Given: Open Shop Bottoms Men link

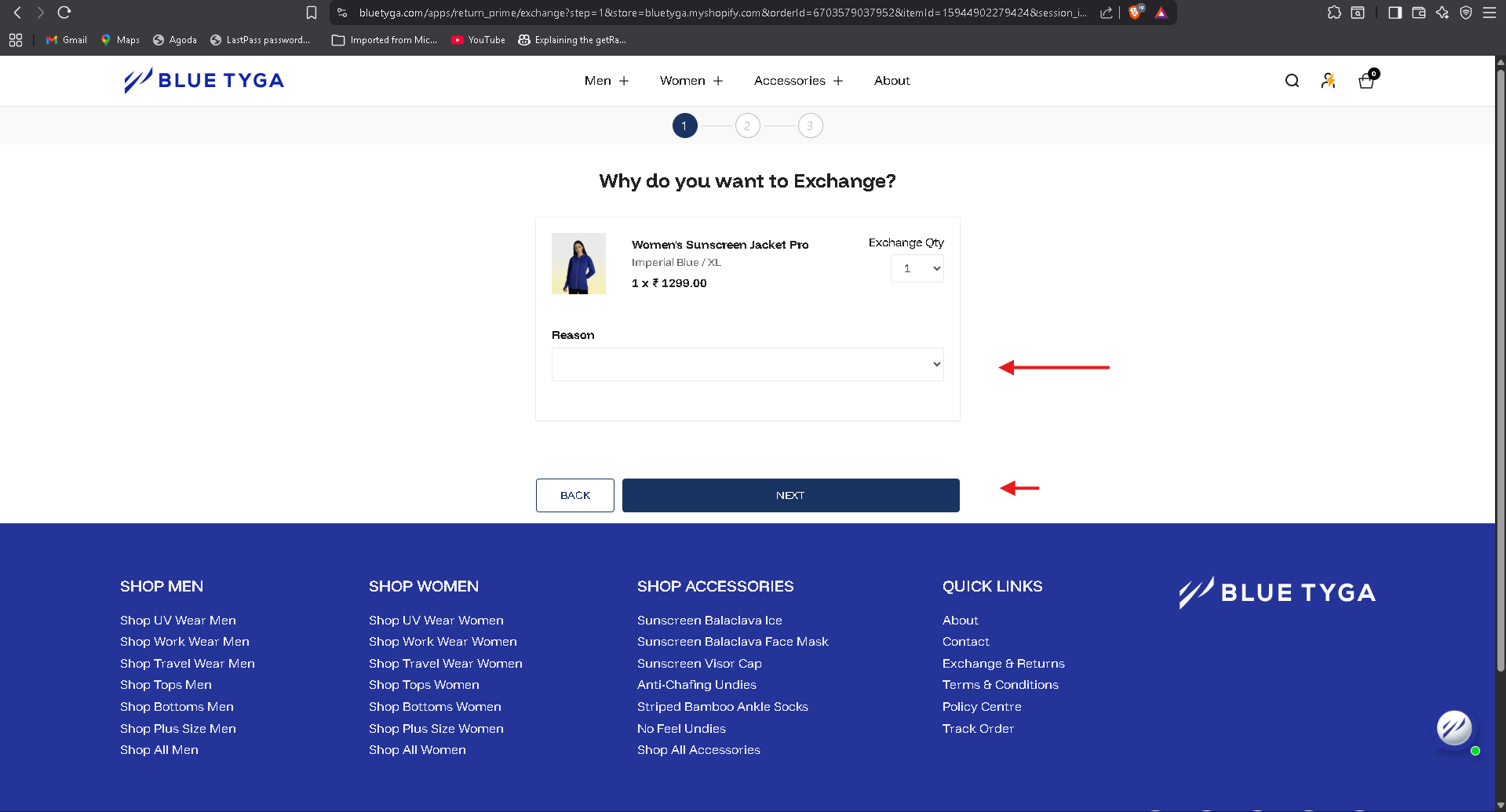Looking at the screenshot, I should (177, 707).
